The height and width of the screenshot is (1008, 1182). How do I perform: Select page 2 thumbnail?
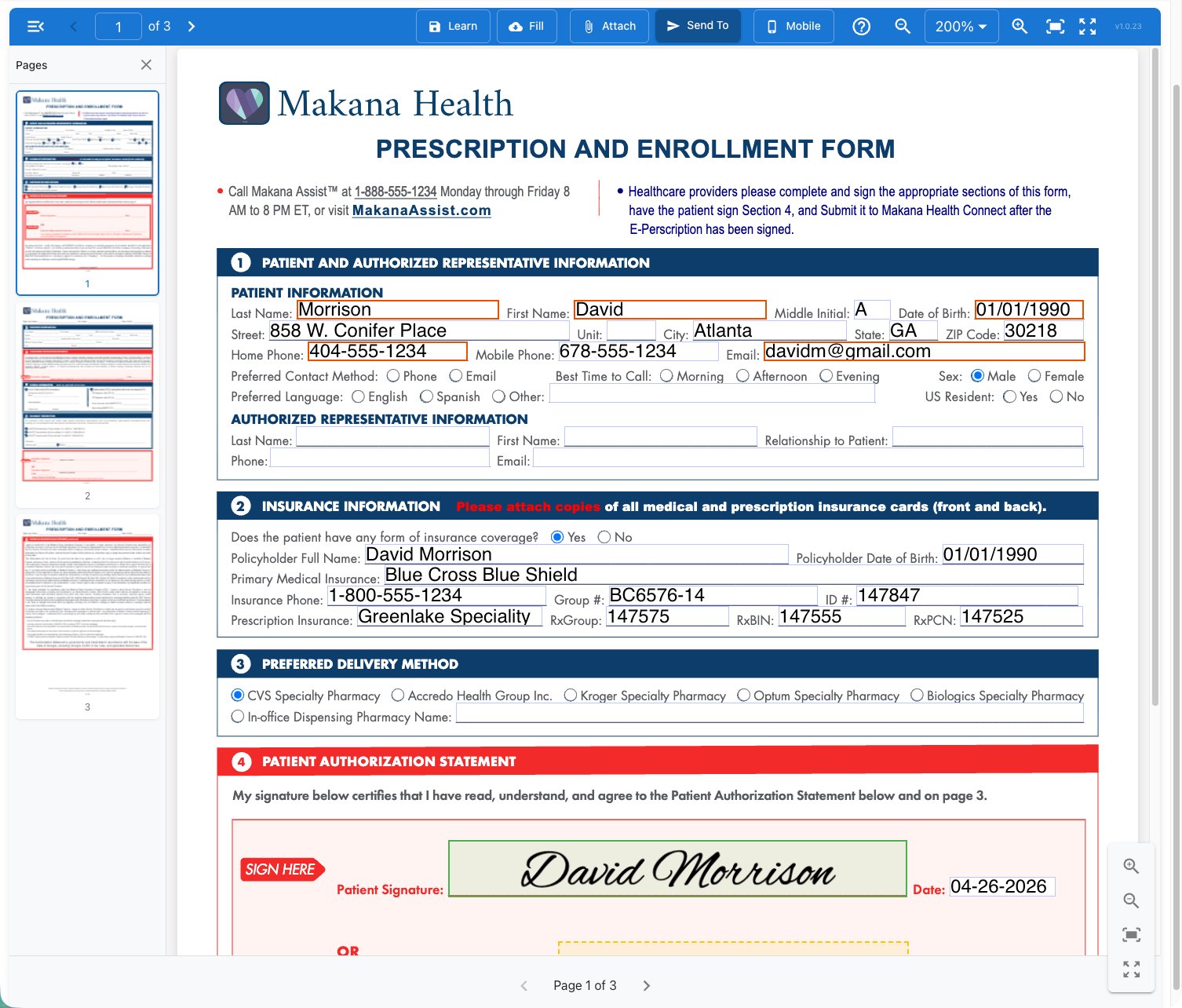[x=88, y=404]
